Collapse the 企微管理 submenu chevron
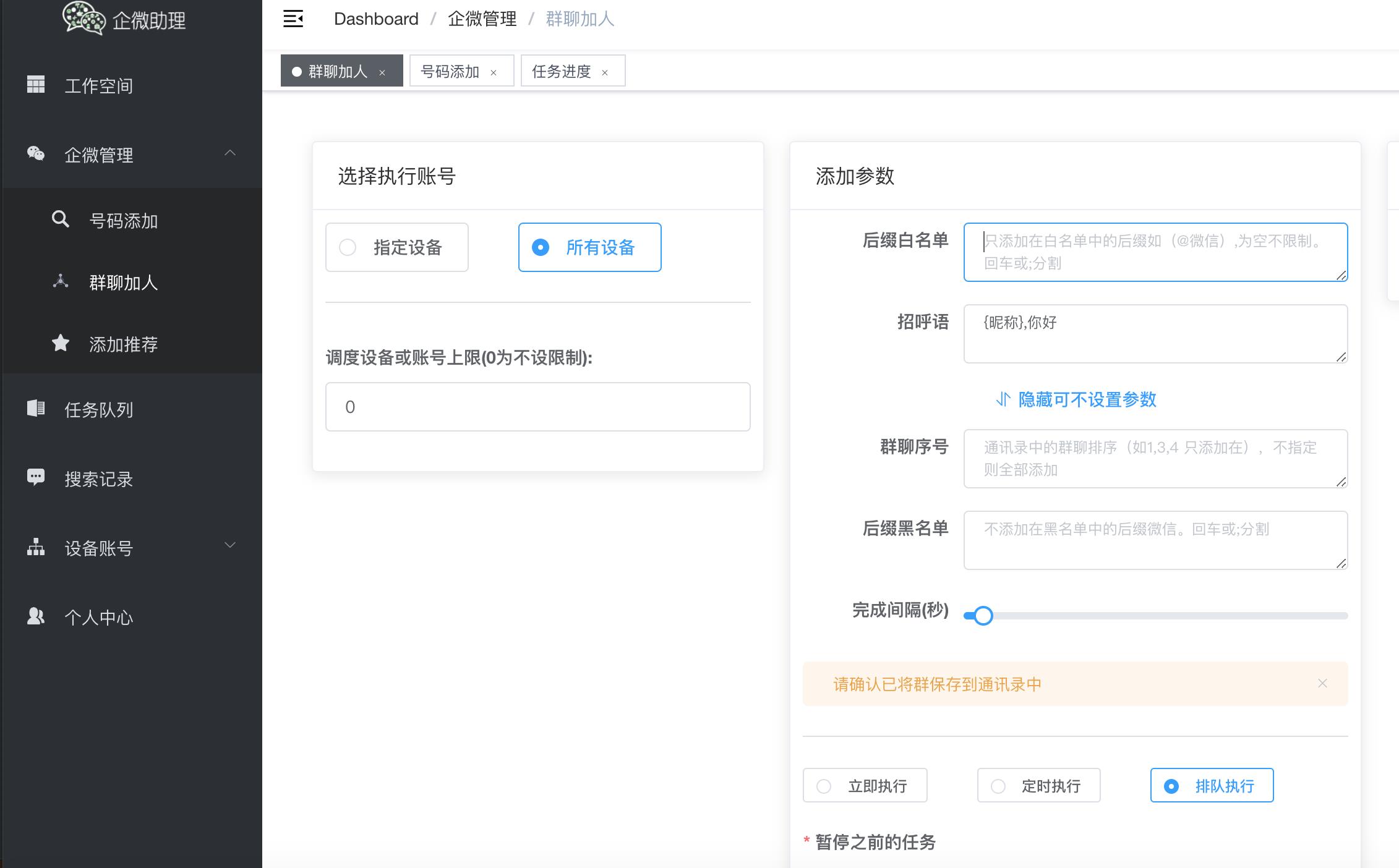The image size is (1399, 868). [230, 153]
